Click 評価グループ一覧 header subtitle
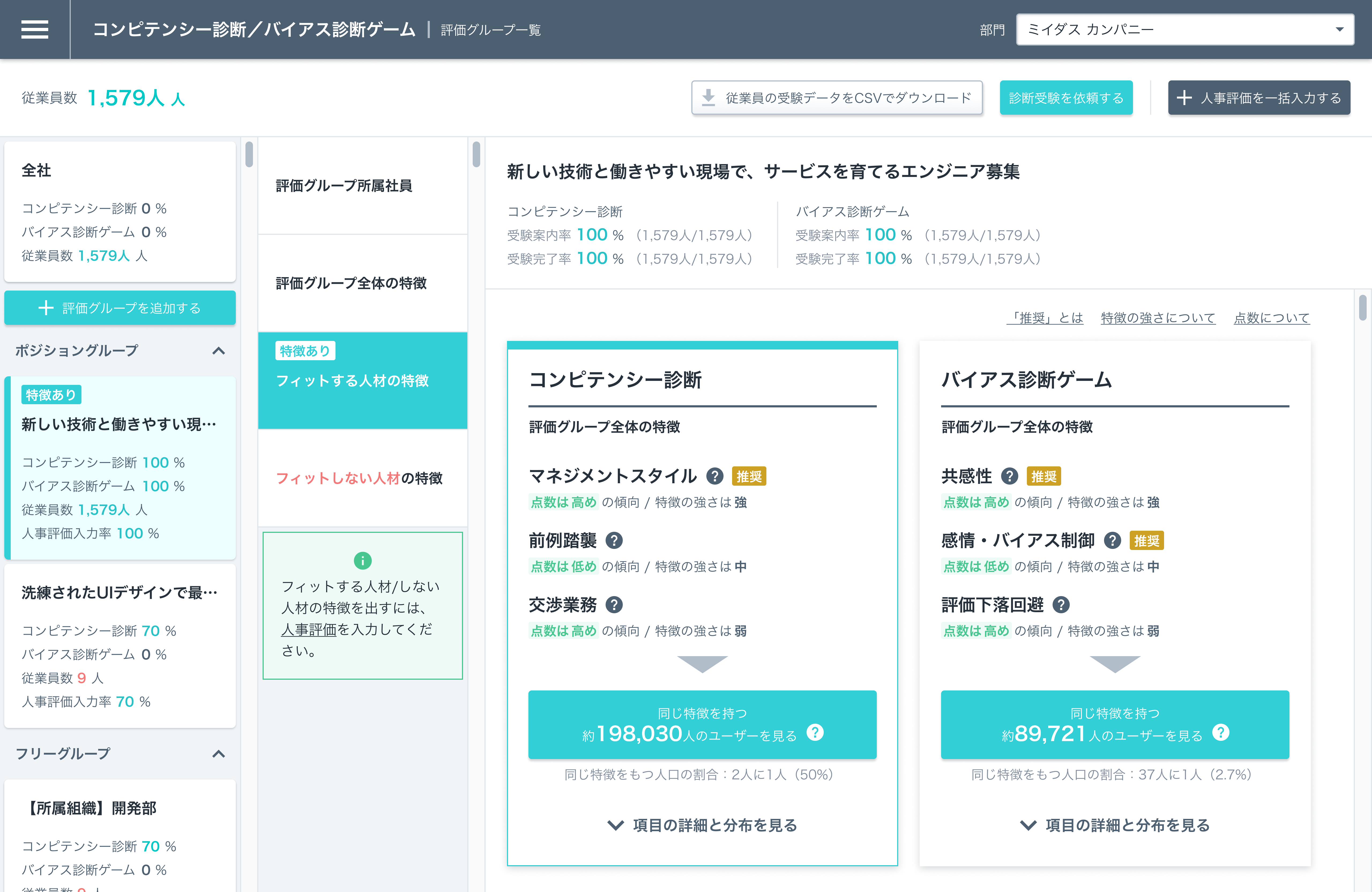The image size is (1372, 892). [x=491, y=30]
